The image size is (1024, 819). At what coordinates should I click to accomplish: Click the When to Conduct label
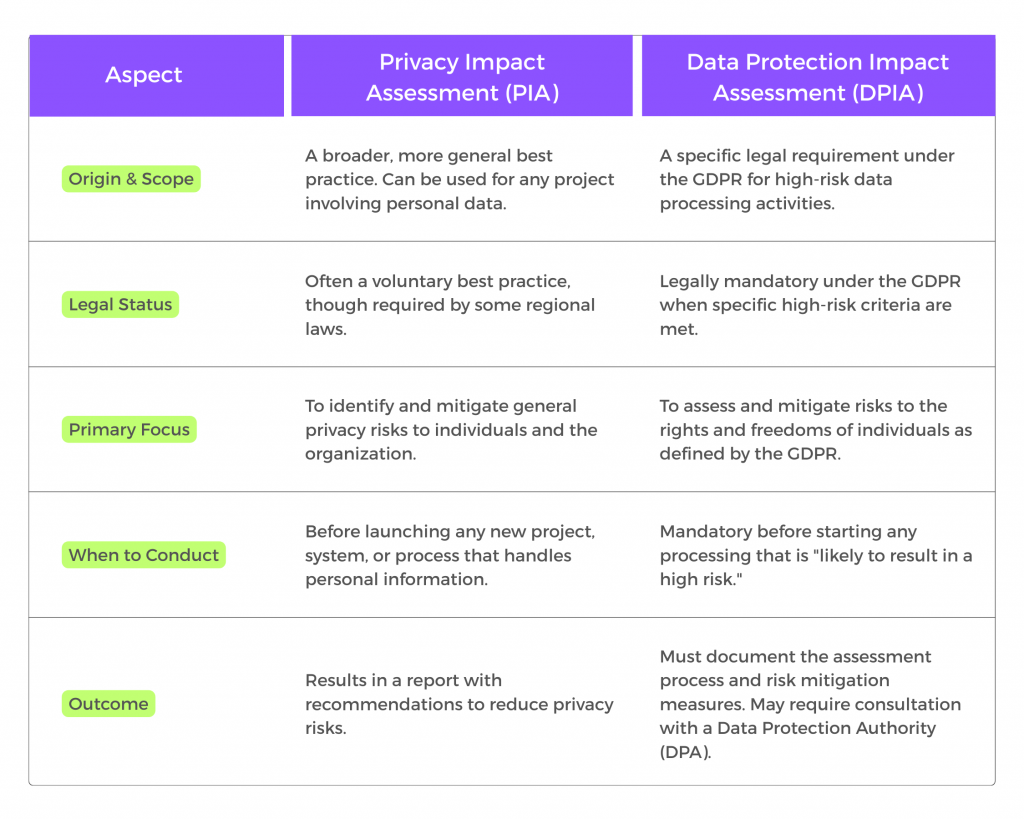click(x=143, y=555)
